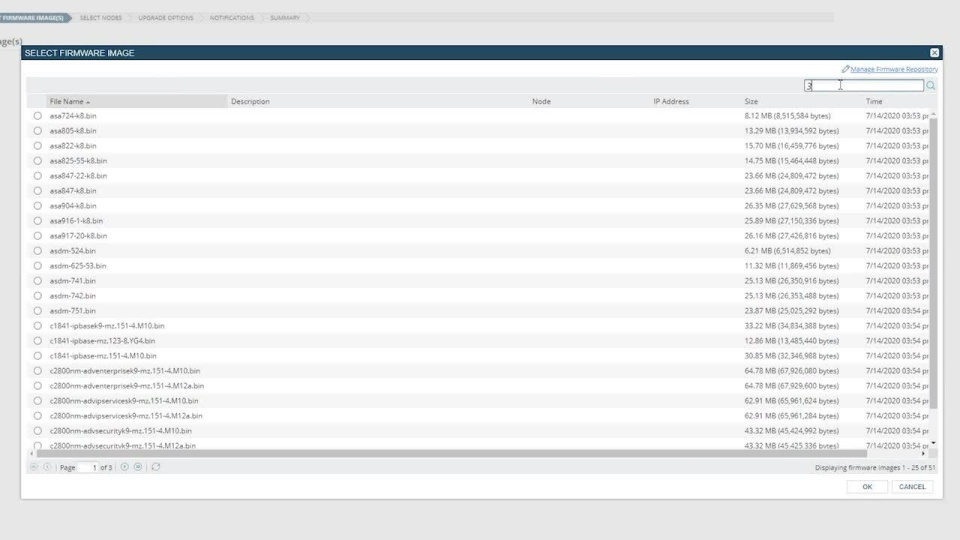This screenshot has width=960, height=540.
Task: Click file name c1841-ipbase-mz.123-8.YG4.bin
Action: [102, 340]
